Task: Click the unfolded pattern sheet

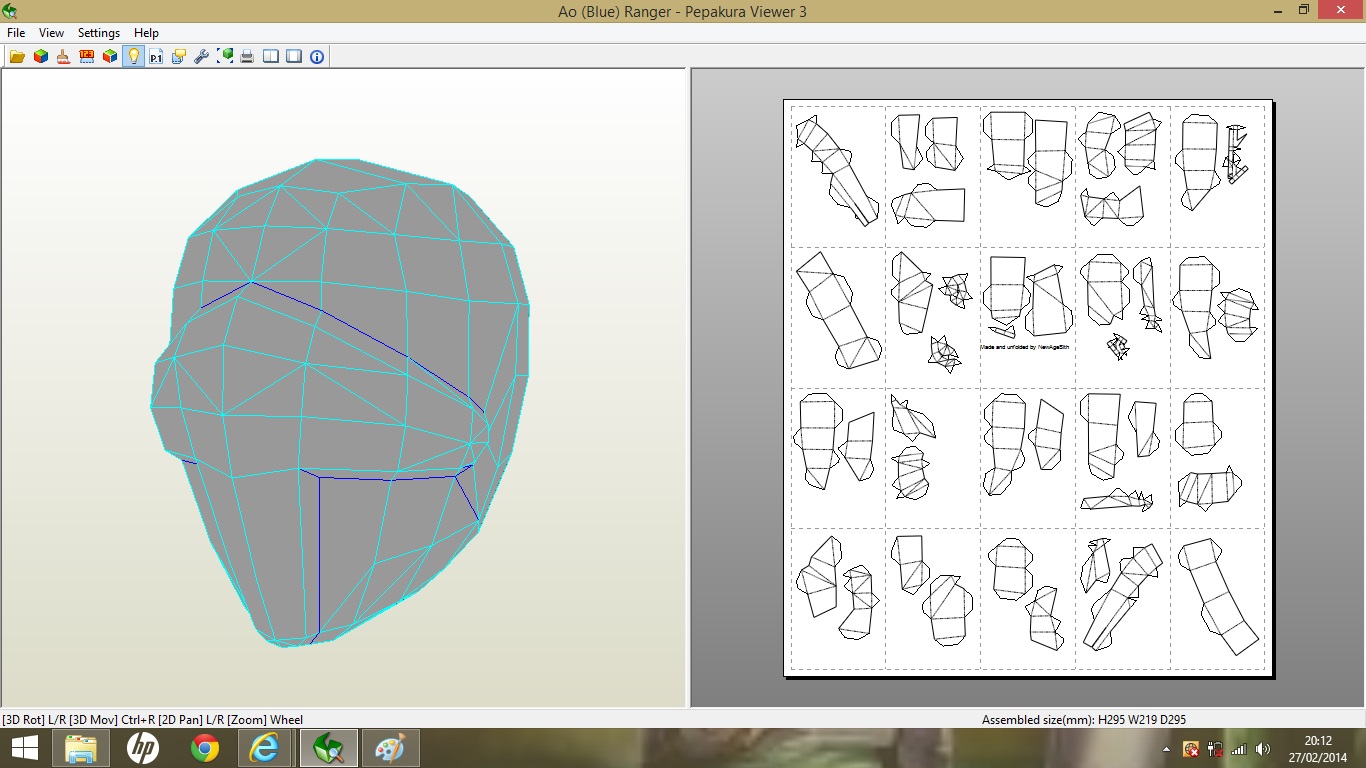Action: pos(1028,388)
